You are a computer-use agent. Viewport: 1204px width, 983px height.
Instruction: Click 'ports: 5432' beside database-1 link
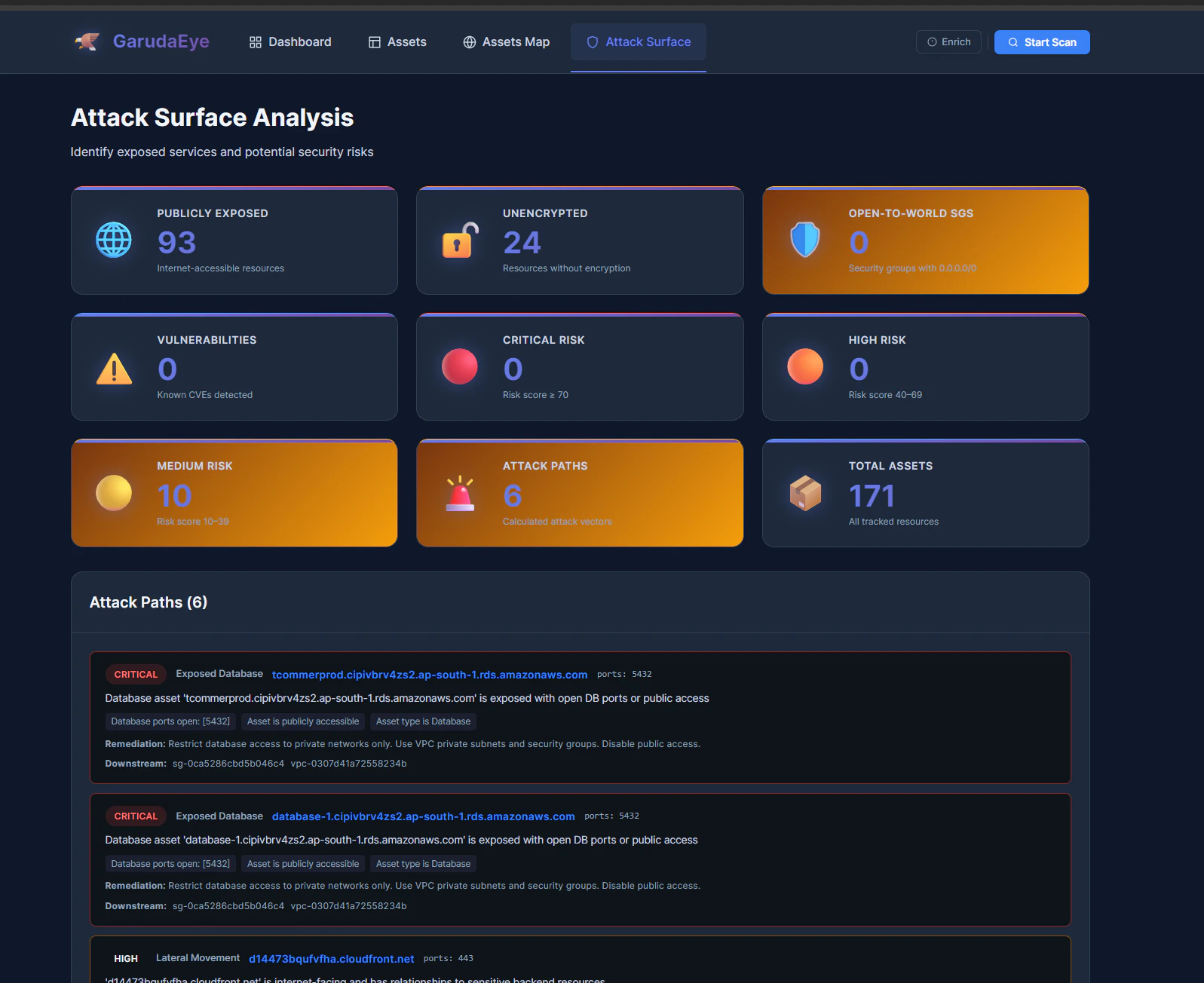pyautogui.click(x=611, y=816)
